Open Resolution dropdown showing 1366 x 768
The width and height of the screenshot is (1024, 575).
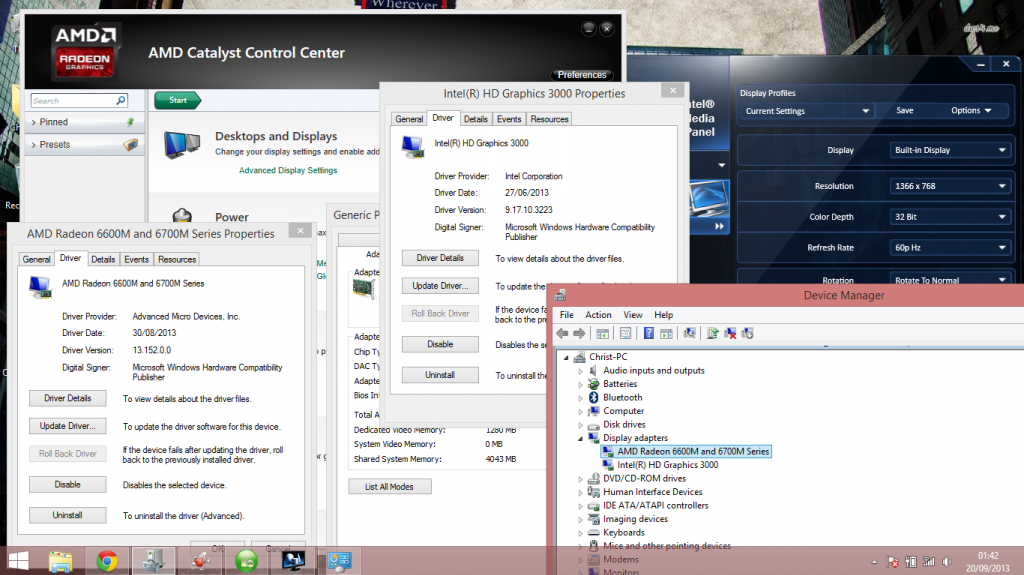[950, 186]
